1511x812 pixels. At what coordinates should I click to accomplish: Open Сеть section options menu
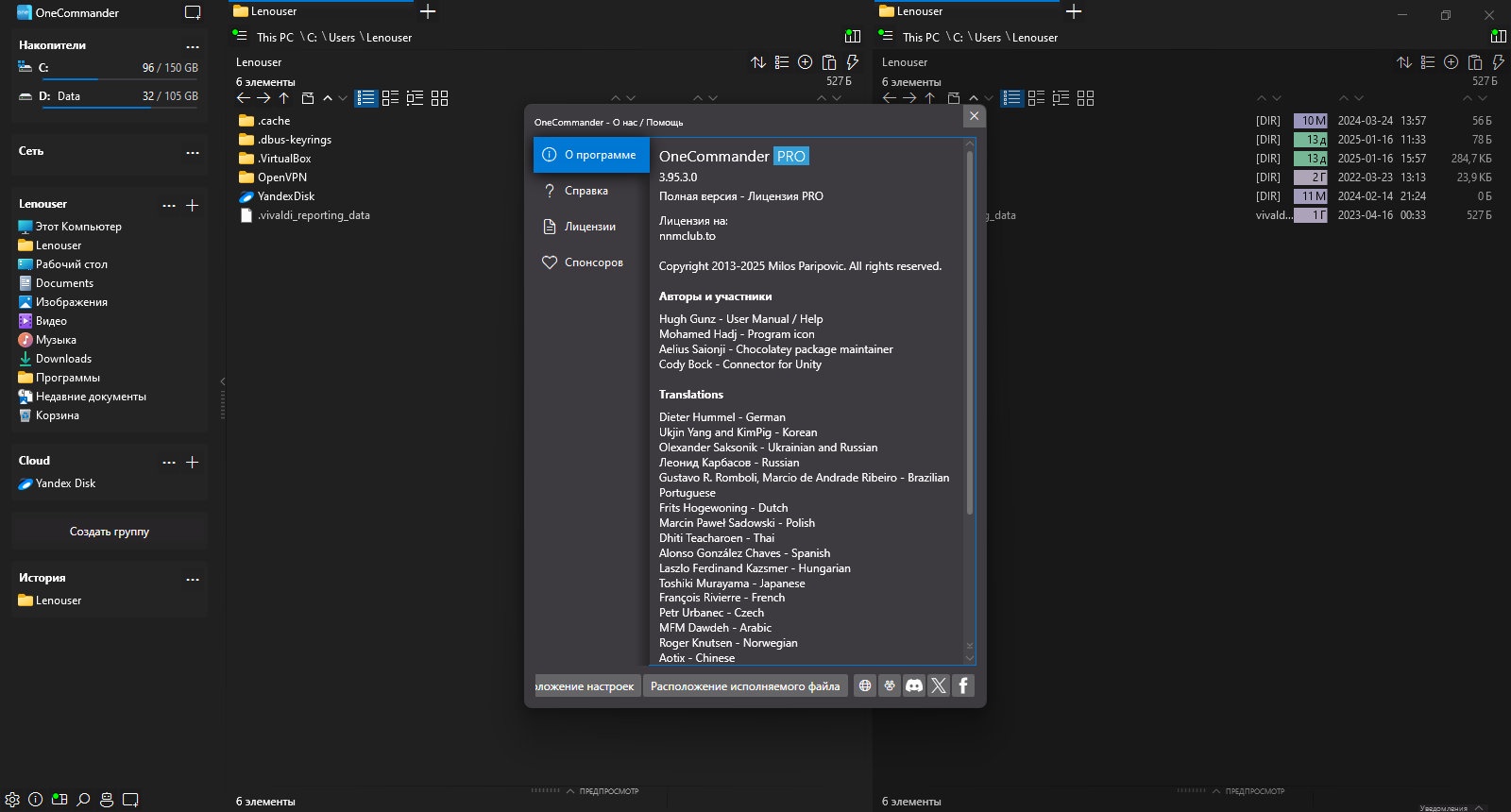click(x=193, y=152)
